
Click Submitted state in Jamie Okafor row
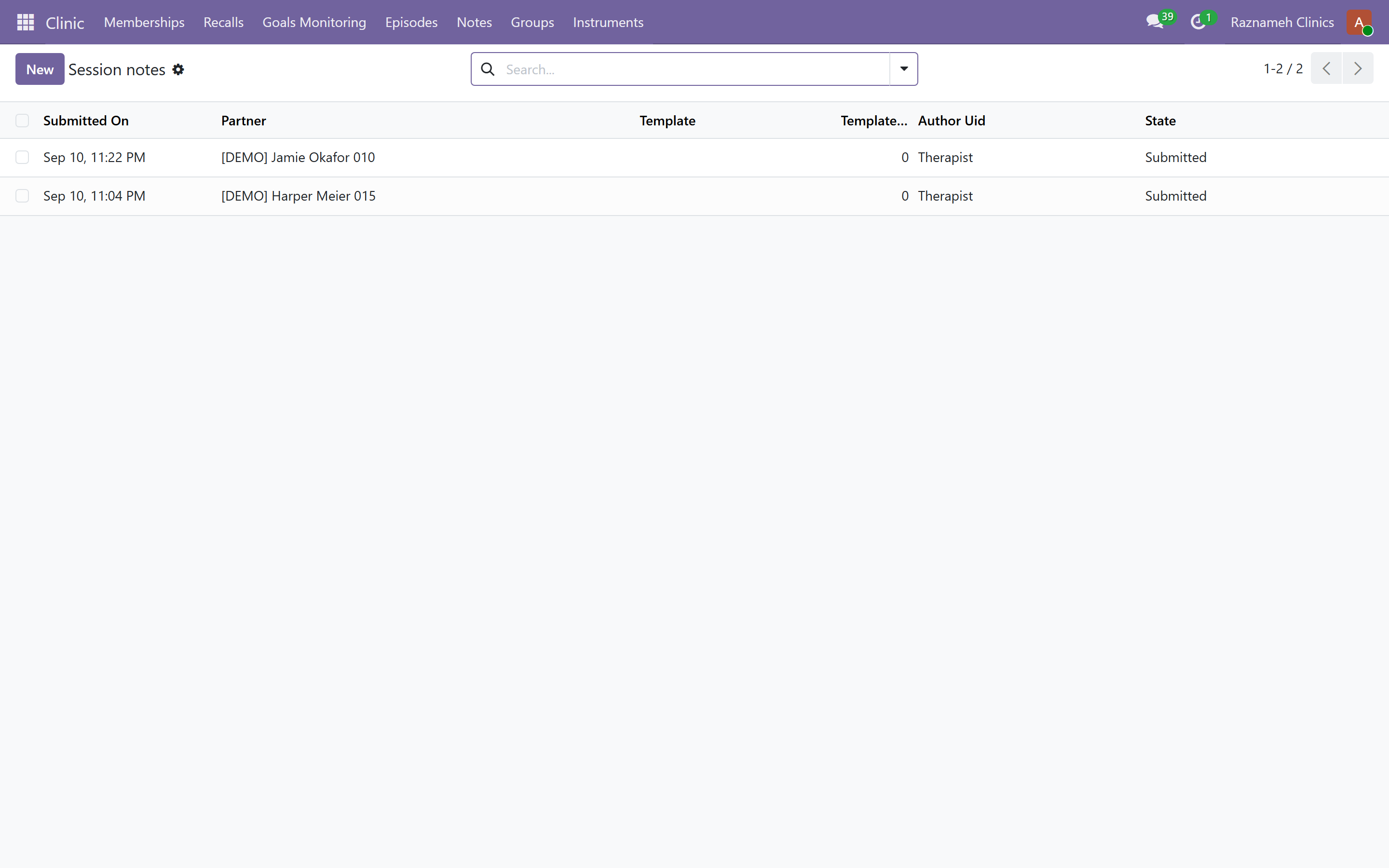click(1175, 157)
